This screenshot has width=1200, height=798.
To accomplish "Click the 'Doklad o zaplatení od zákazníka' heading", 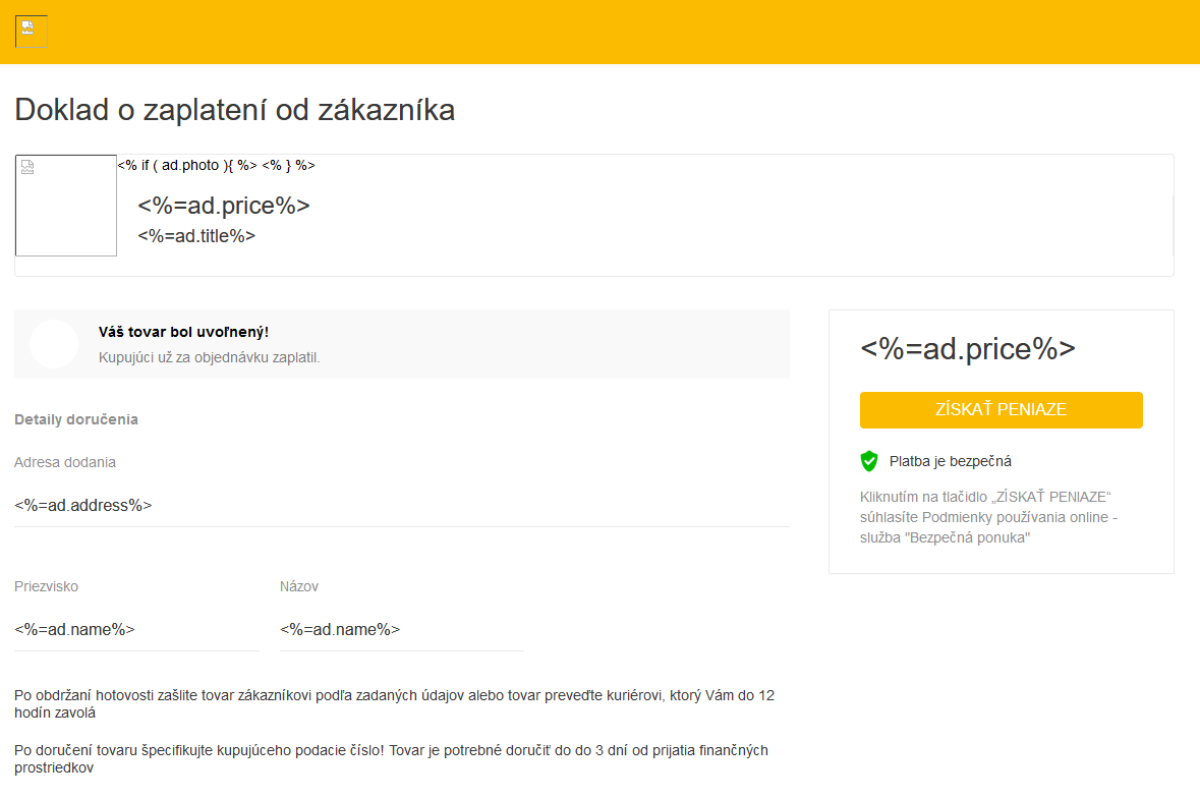I will pos(235,110).
